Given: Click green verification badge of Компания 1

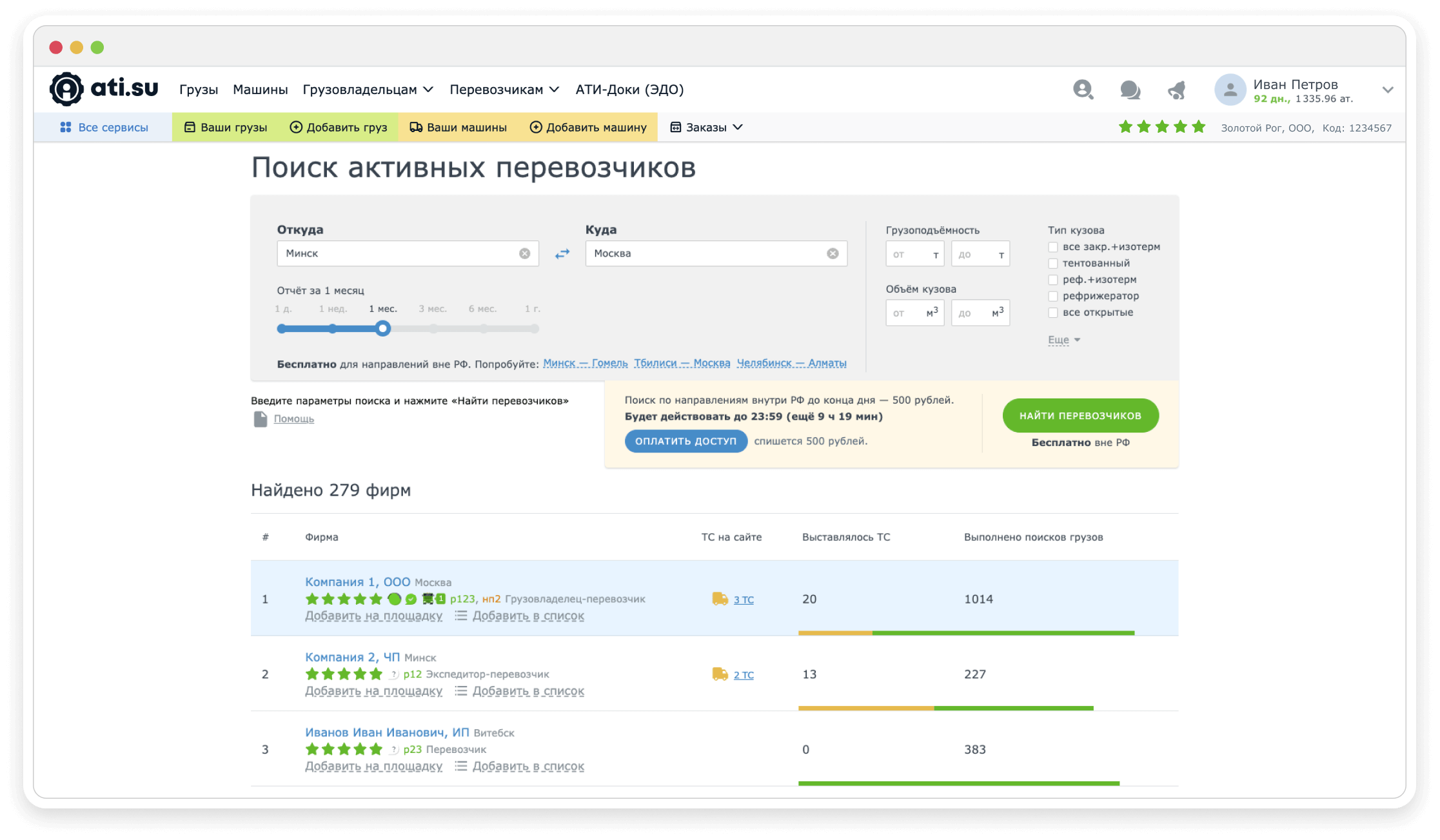Looking at the screenshot, I should pos(411,600).
